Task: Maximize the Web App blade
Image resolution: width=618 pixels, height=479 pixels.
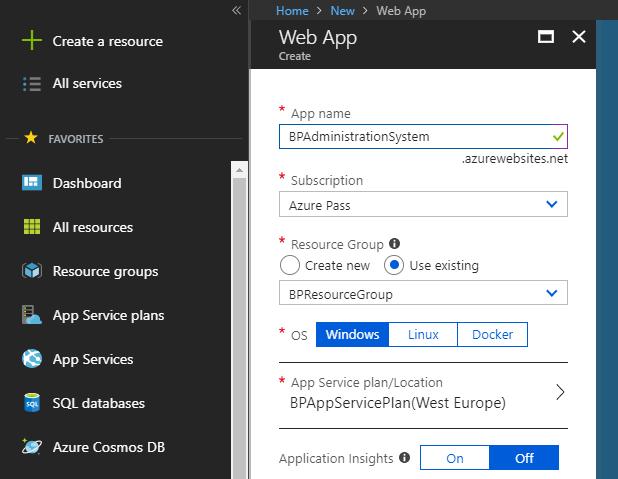Action: tap(546, 37)
